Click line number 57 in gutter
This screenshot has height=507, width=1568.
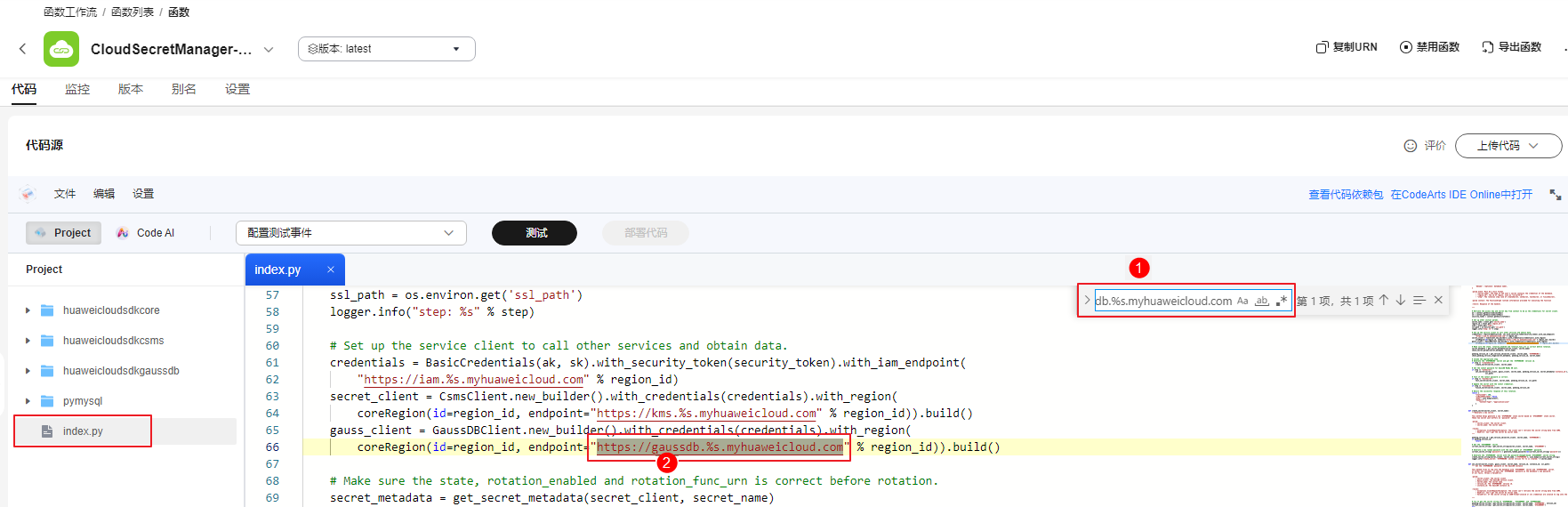pyautogui.click(x=272, y=295)
